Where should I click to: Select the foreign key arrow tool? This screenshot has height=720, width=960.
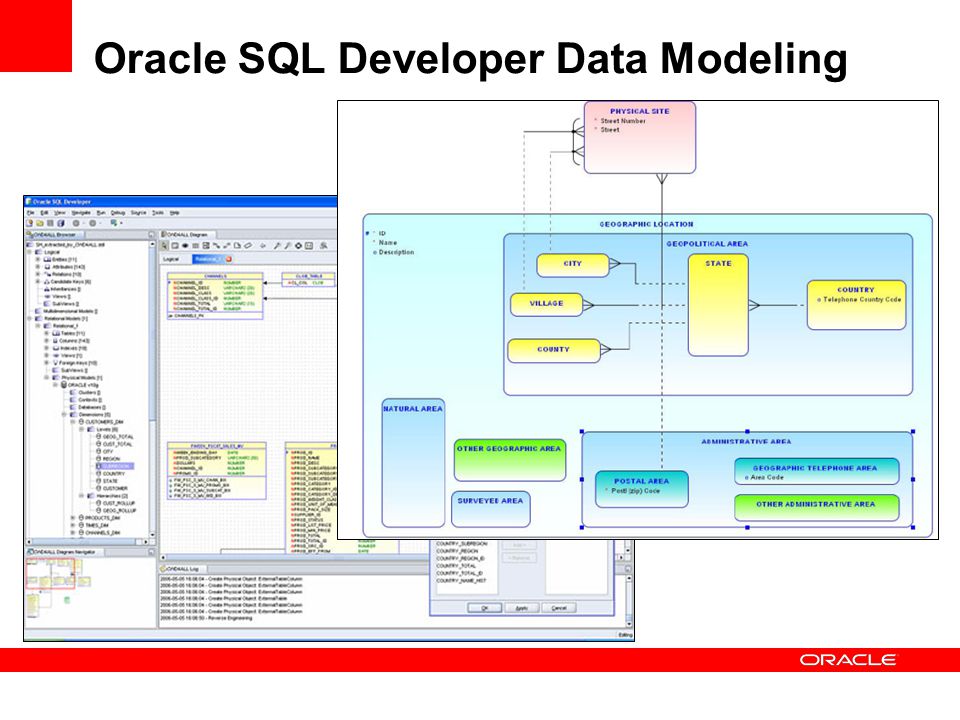coord(227,246)
